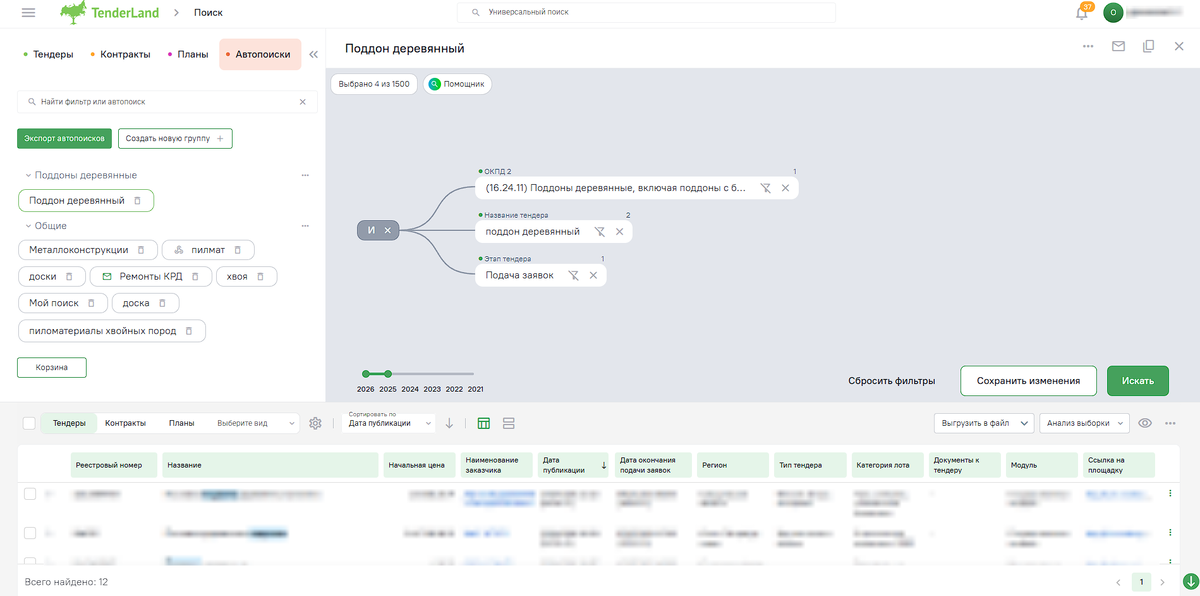Click the 2025 point on the year slider
The height and width of the screenshot is (596, 1200).
click(x=388, y=374)
